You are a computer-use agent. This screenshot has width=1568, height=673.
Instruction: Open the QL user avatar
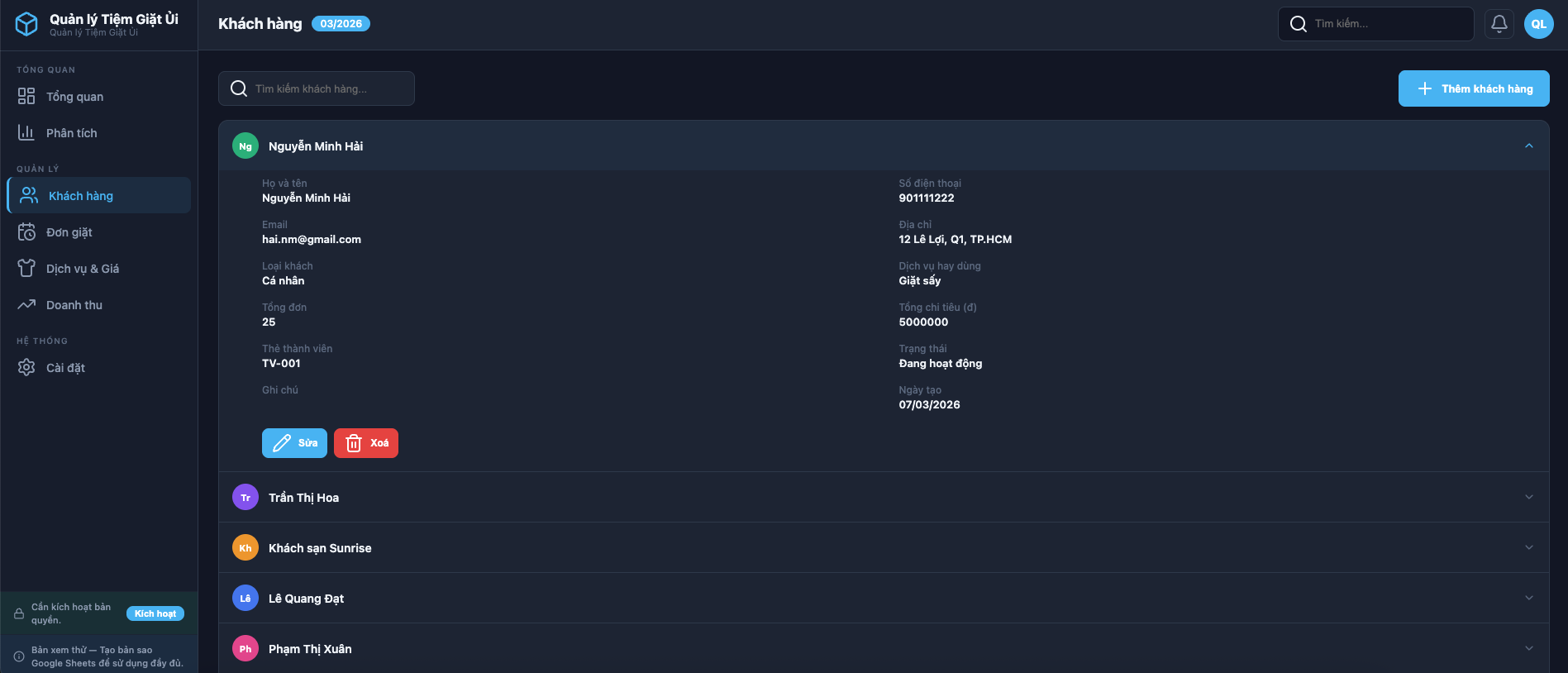coord(1538,24)
